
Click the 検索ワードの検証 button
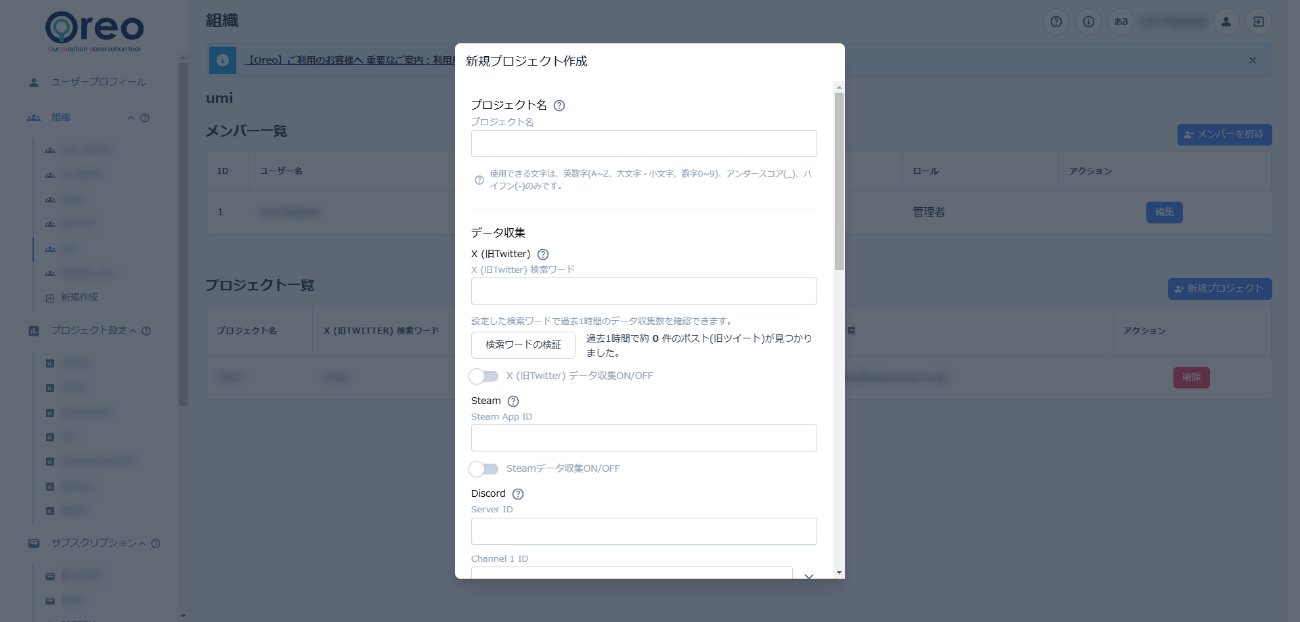[523, 345]
